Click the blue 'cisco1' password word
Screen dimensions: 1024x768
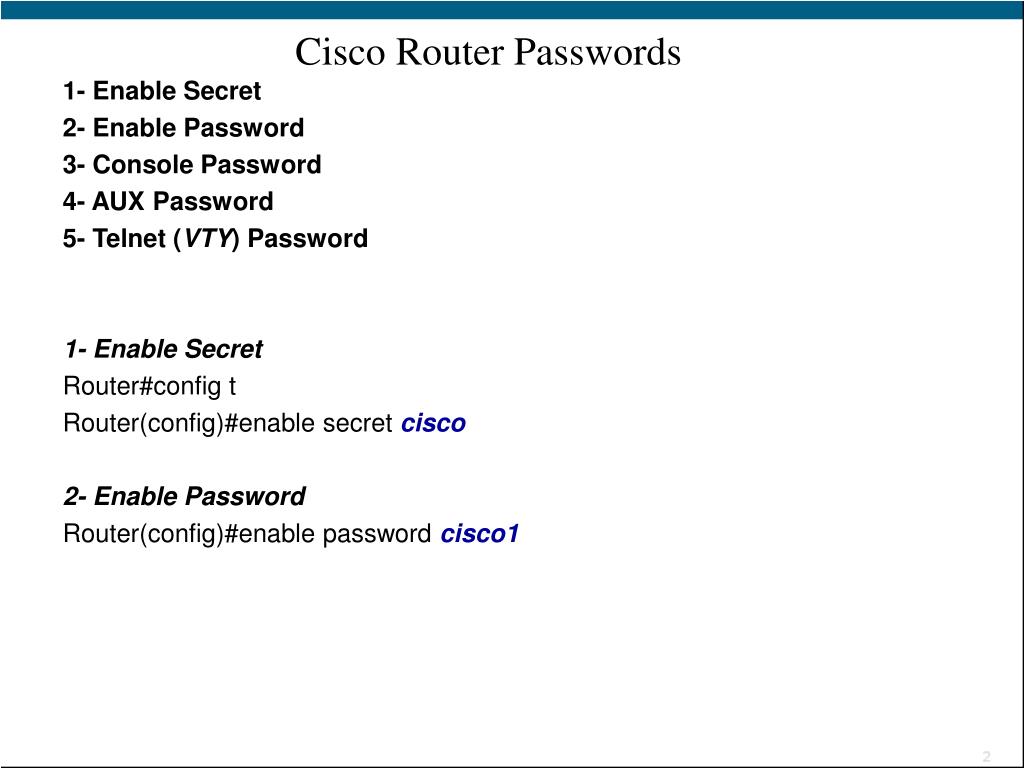[x=480, y=534]
